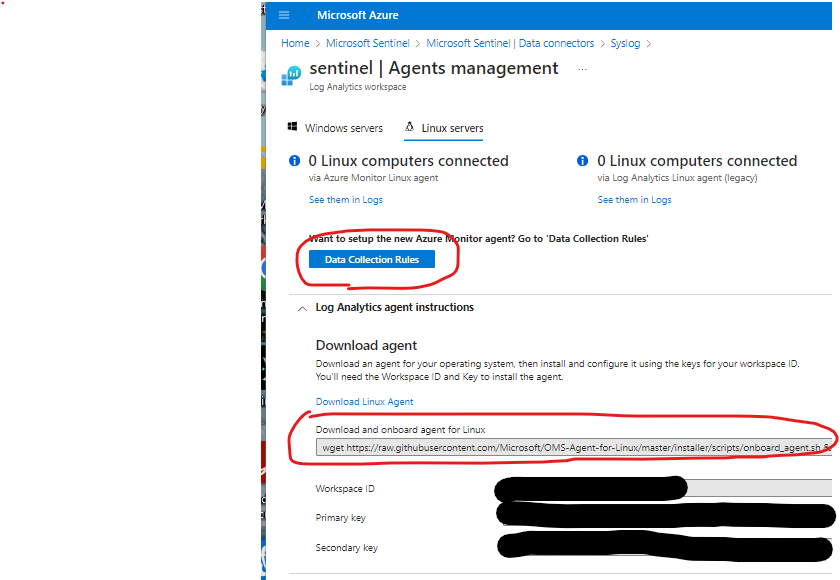The height and width of the screenshot is (580, 840).
Task: Collapse Log Analytics agent instructions section
Action: (303, 308)
